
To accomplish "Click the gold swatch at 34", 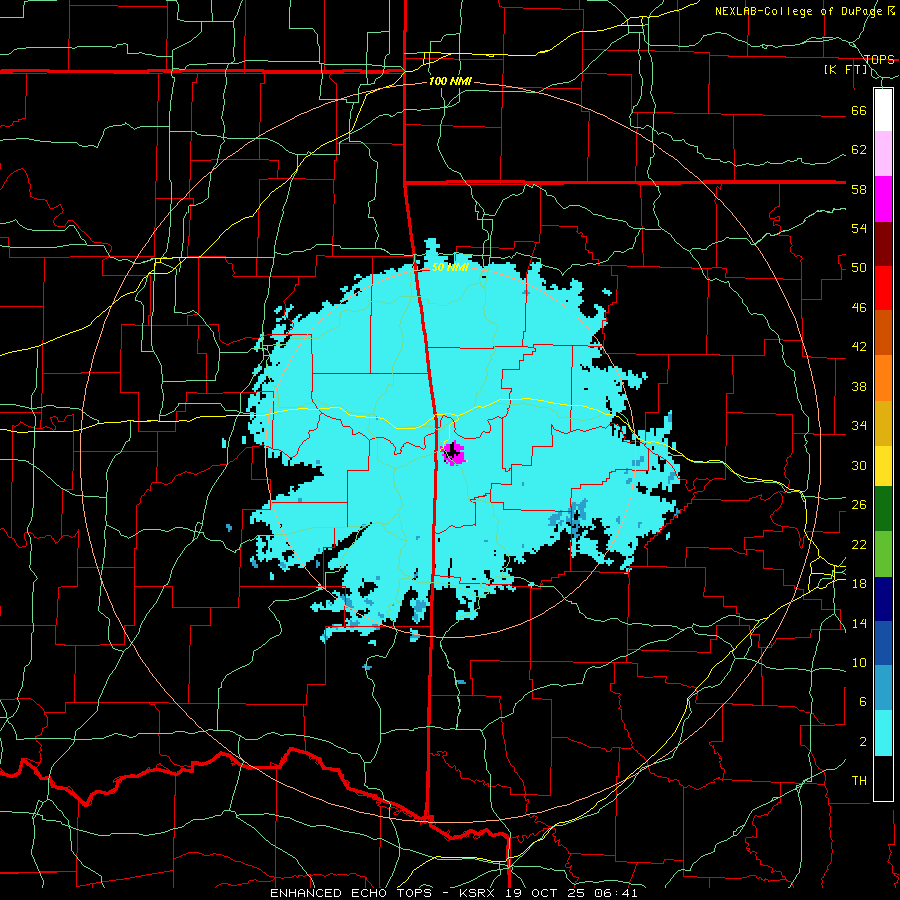I will click(x=883, y=423).
